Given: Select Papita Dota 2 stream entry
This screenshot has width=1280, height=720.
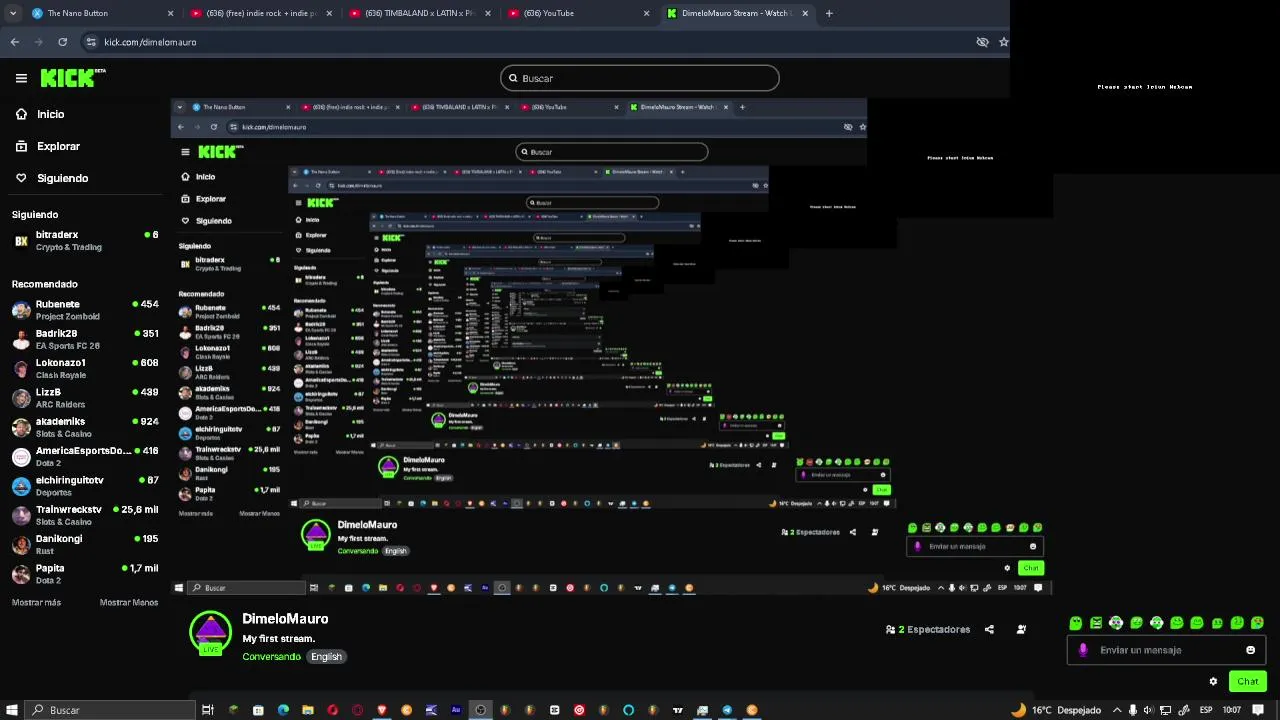Looking at the screenshot, I should pos(85,574).
